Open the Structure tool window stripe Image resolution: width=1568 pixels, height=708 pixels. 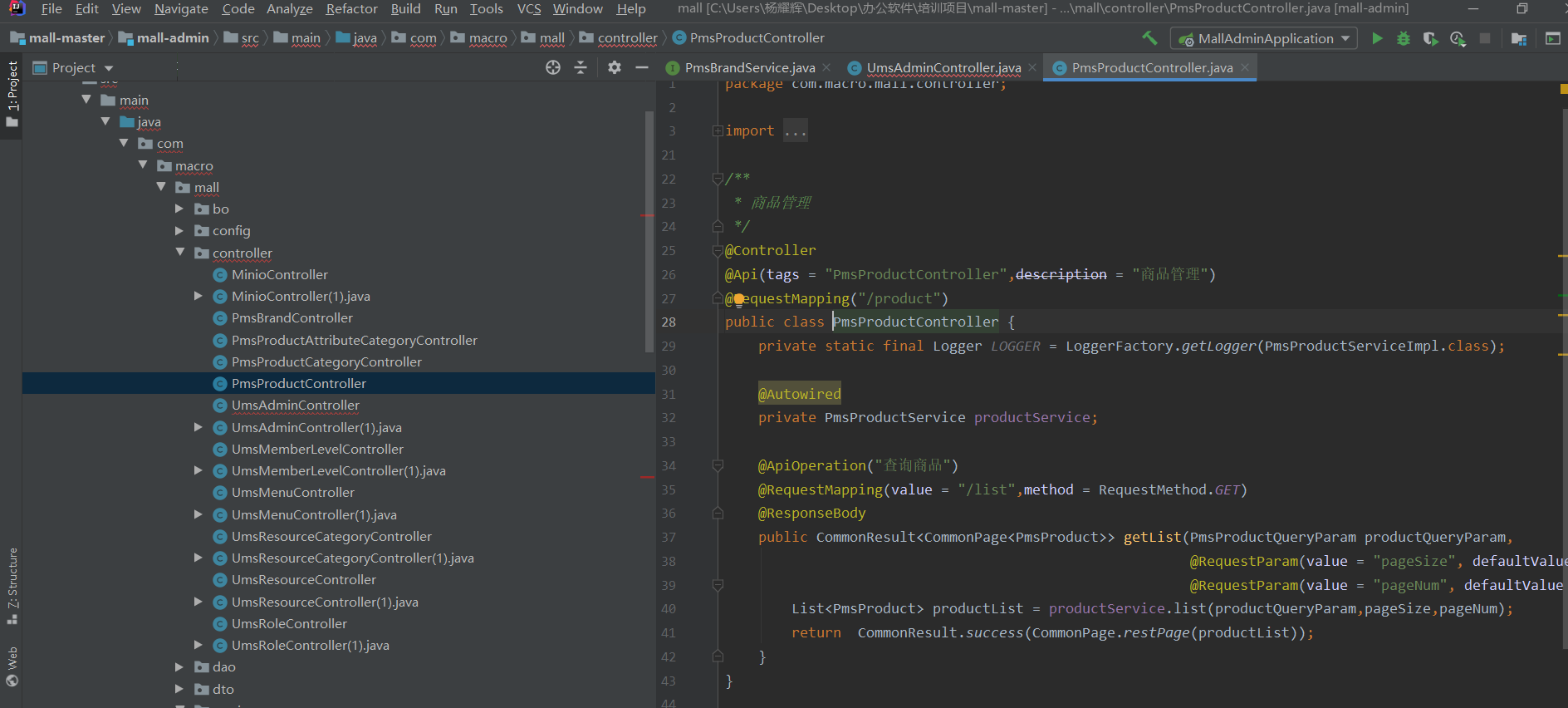12,586
